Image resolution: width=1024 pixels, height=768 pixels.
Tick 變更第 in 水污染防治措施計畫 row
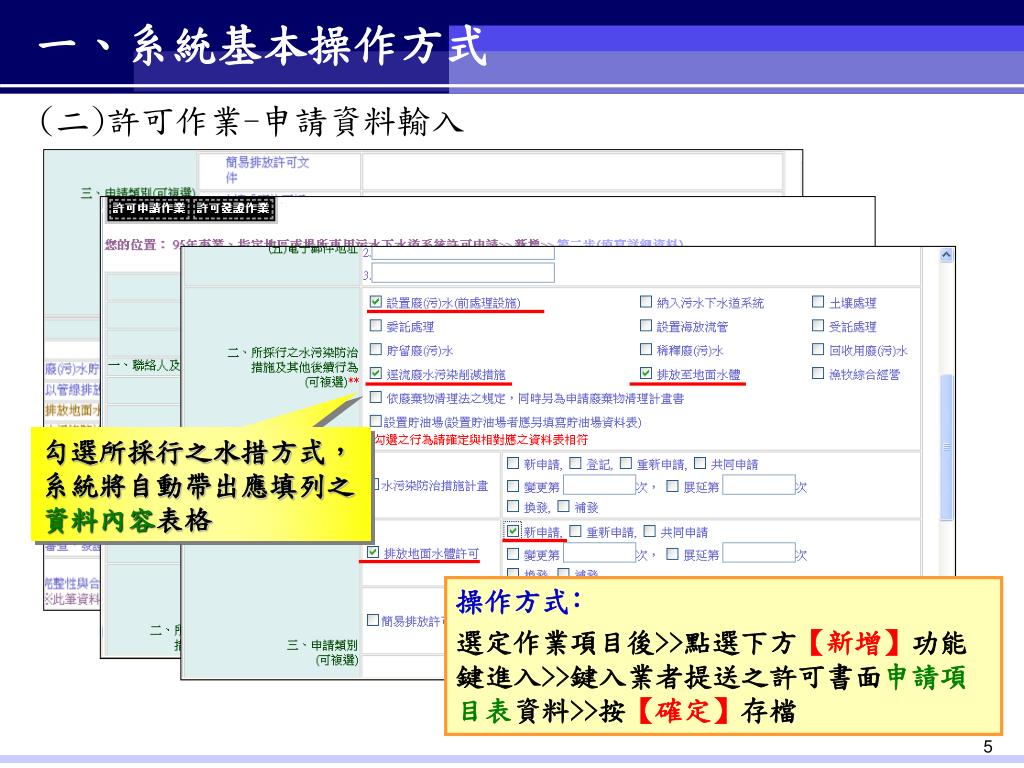pos(513,486)
